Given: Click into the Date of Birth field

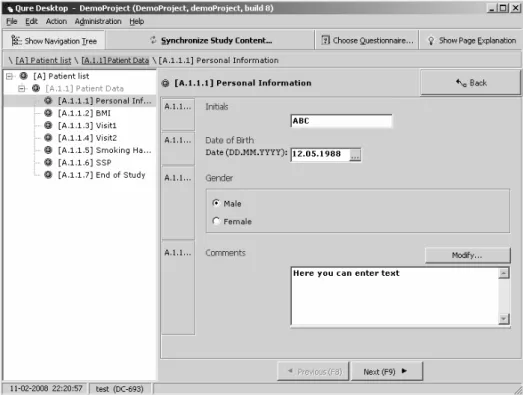Looking at the screenshot, I should point(320,154).
